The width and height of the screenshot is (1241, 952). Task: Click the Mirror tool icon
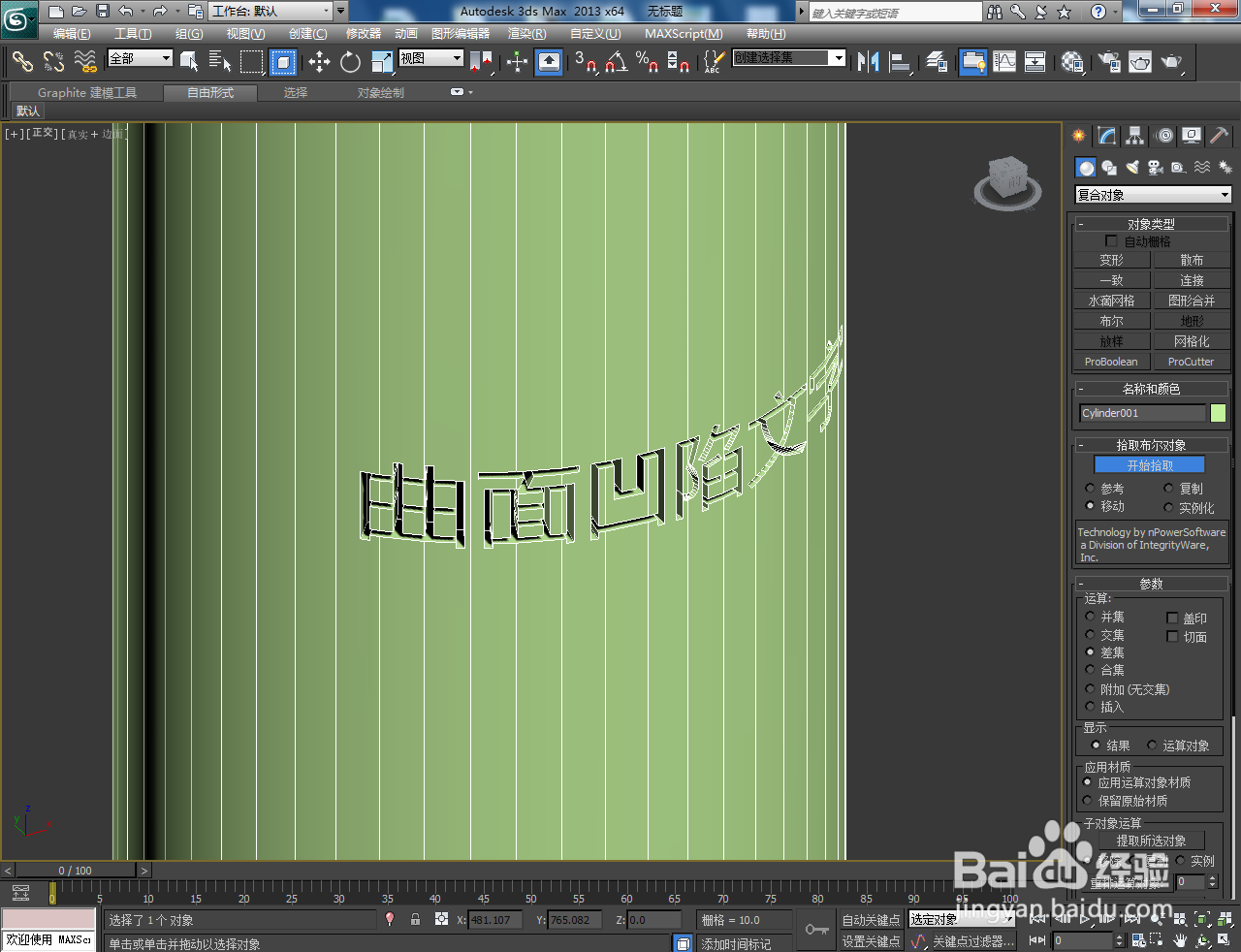(868, 62)
